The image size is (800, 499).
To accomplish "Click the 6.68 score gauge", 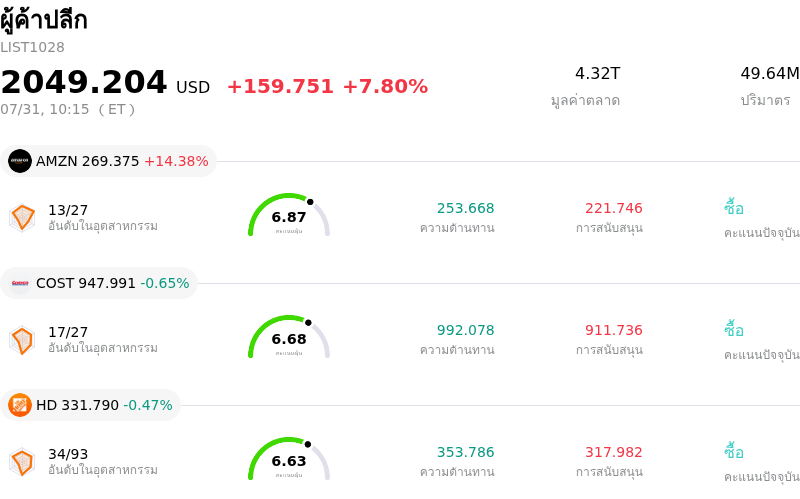I will click(x=289, y=337).
